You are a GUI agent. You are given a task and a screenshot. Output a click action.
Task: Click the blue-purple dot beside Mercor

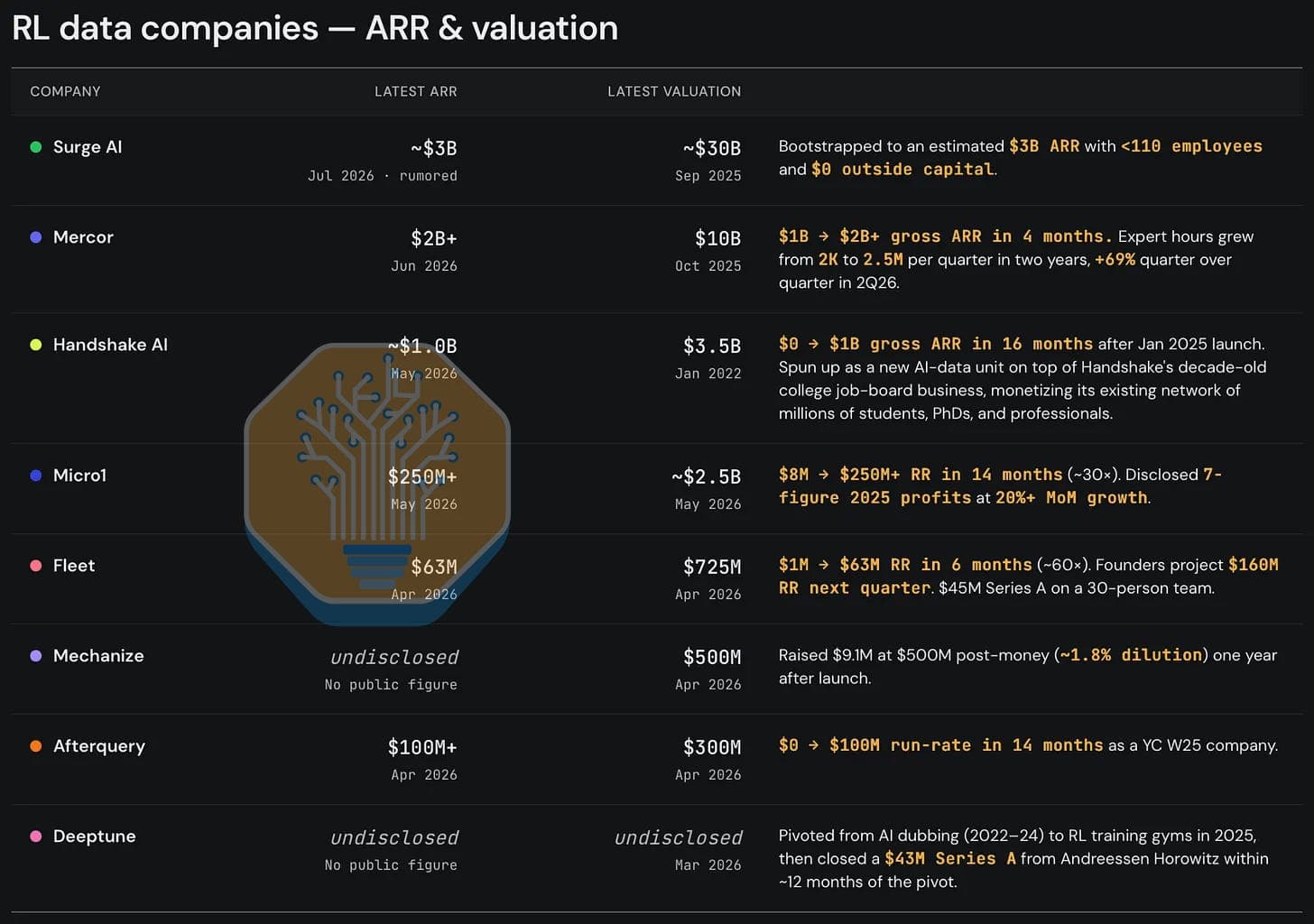(36, 237)
